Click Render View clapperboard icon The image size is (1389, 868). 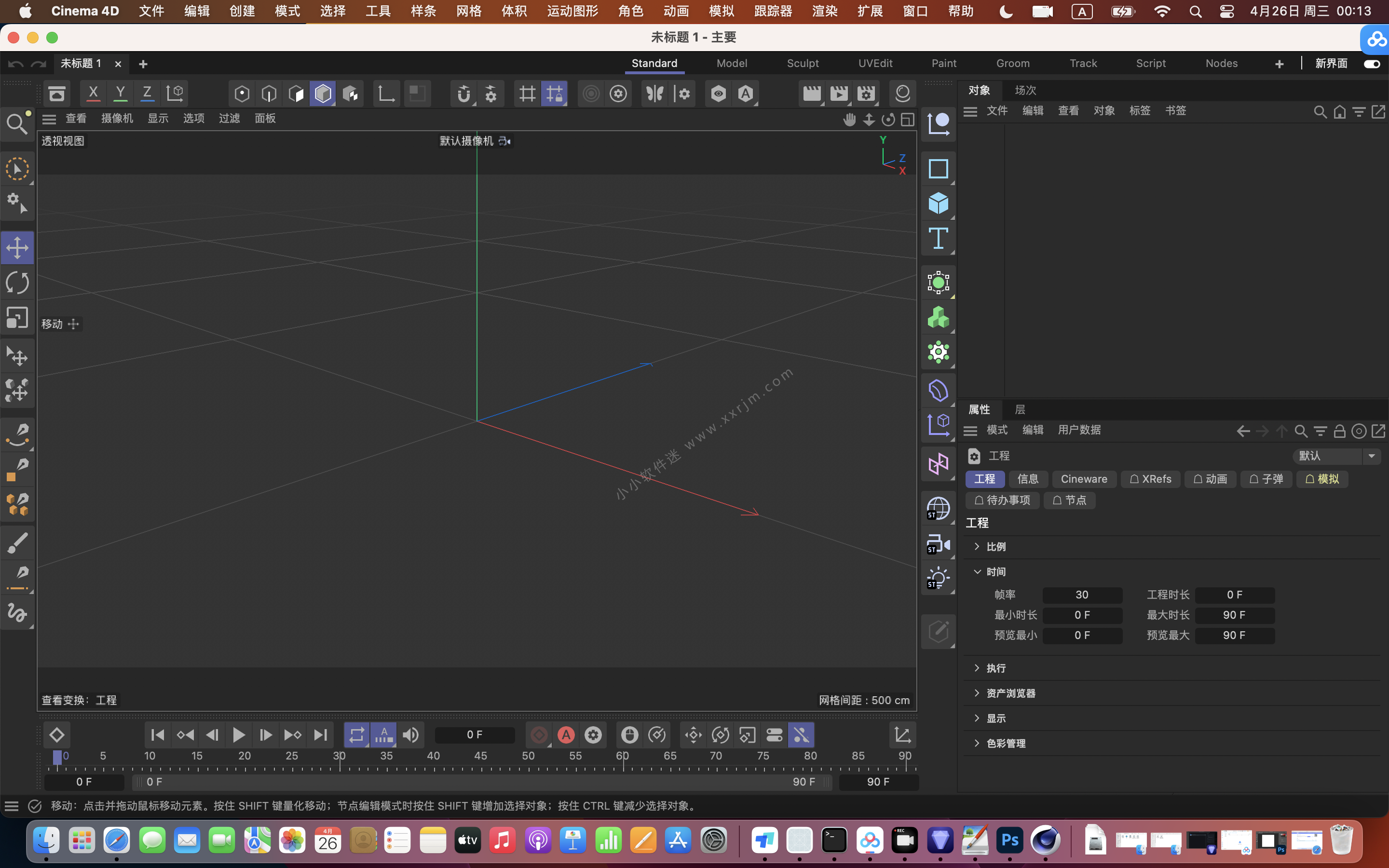[x=812, y=94]
